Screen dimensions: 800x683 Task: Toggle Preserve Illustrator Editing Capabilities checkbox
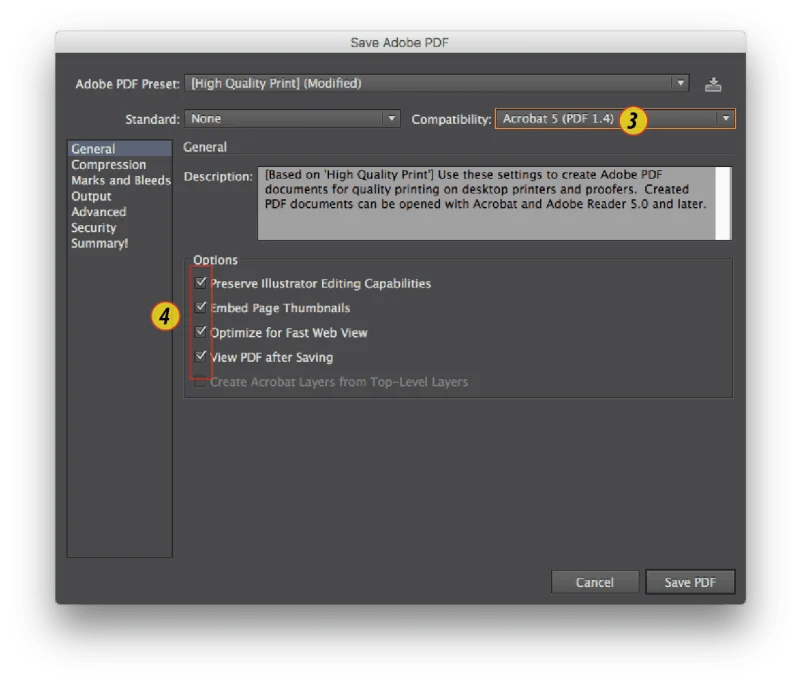click(201, 283)
